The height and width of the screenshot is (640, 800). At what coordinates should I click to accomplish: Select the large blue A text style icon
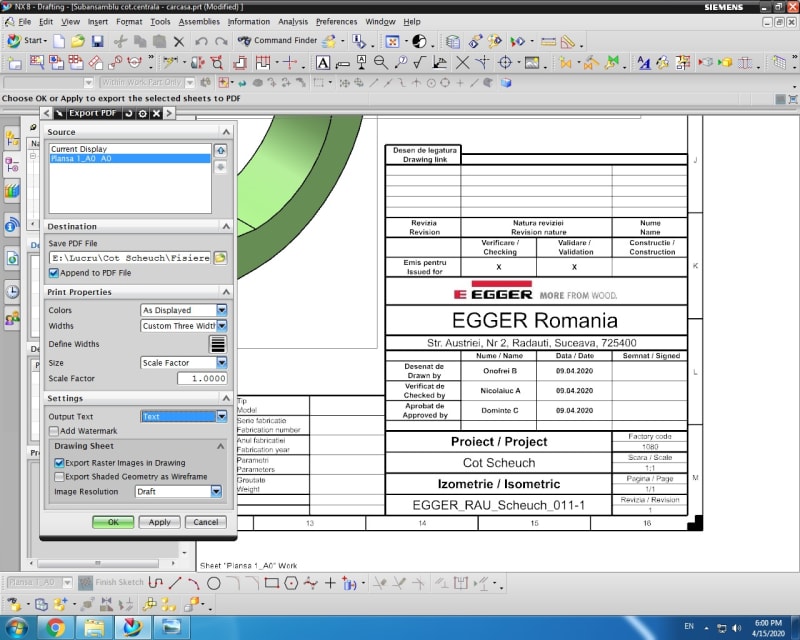pyautogui.click(x=644, y=62)
